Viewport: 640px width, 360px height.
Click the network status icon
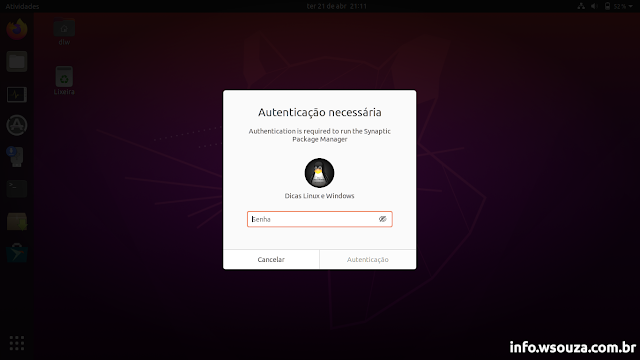[581, 6]
